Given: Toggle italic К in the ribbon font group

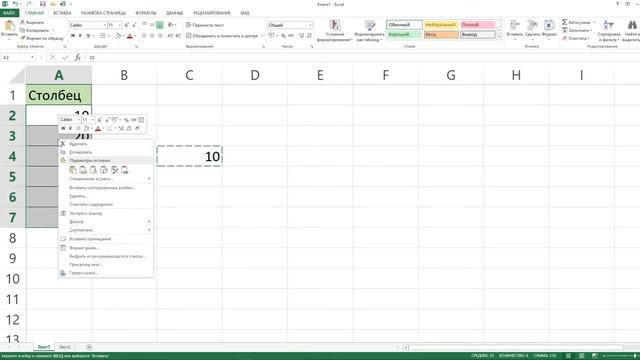Looking at the screenshot, I should 80,36.
